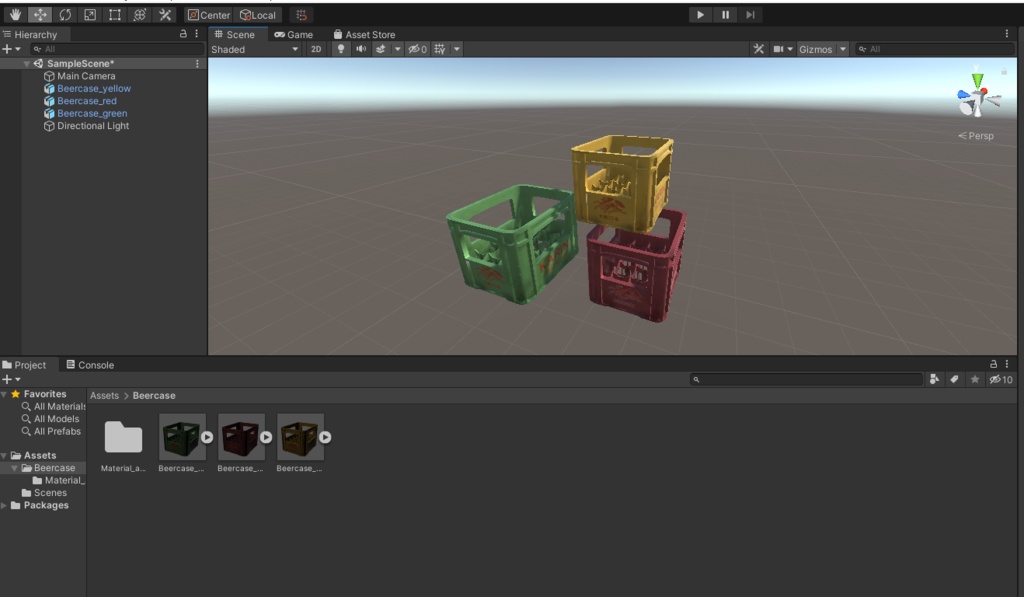
Task: Switch to the Console tab
Action: (x=90, y=364)
